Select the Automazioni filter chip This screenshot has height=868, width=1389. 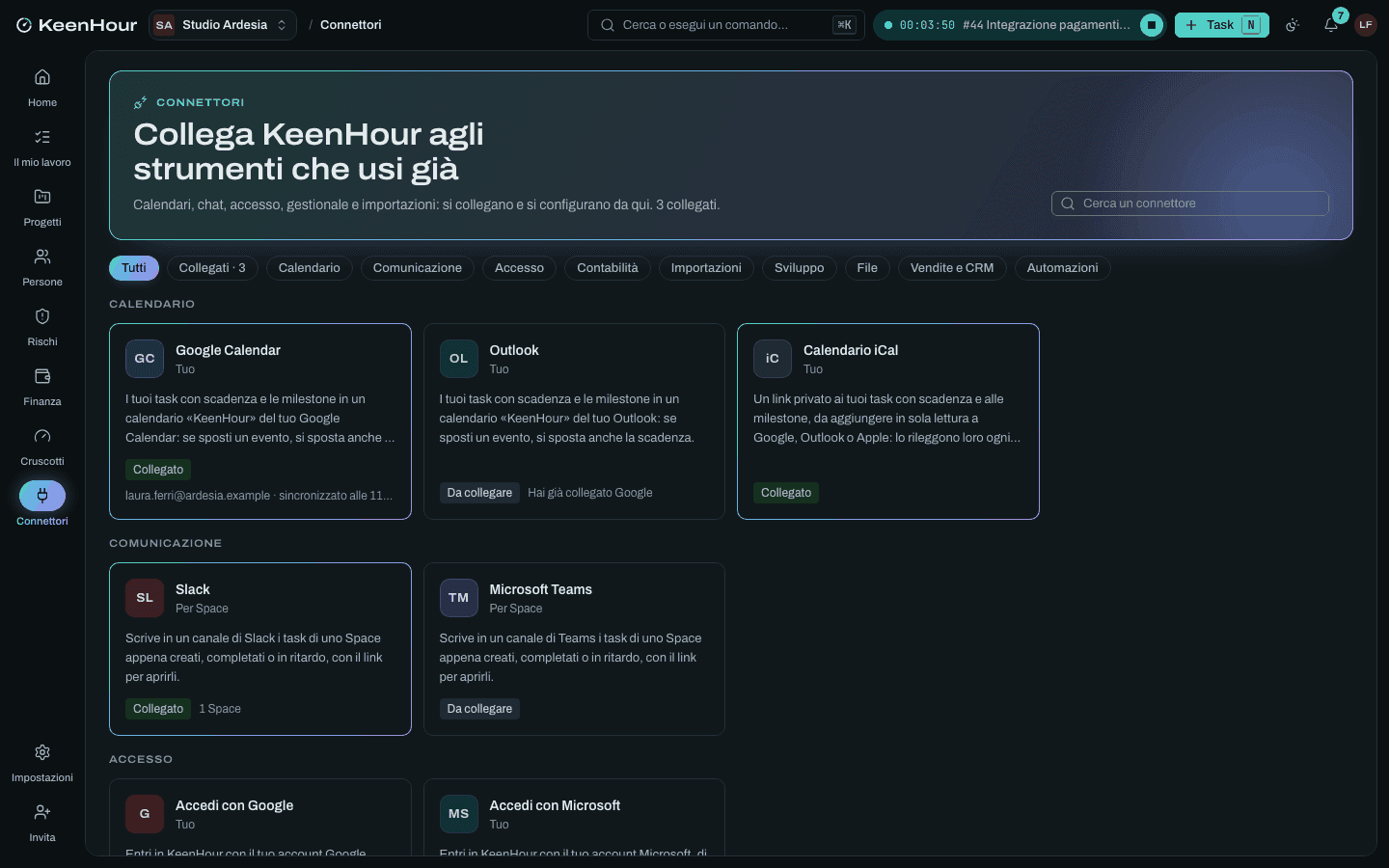pos(1062,268)
